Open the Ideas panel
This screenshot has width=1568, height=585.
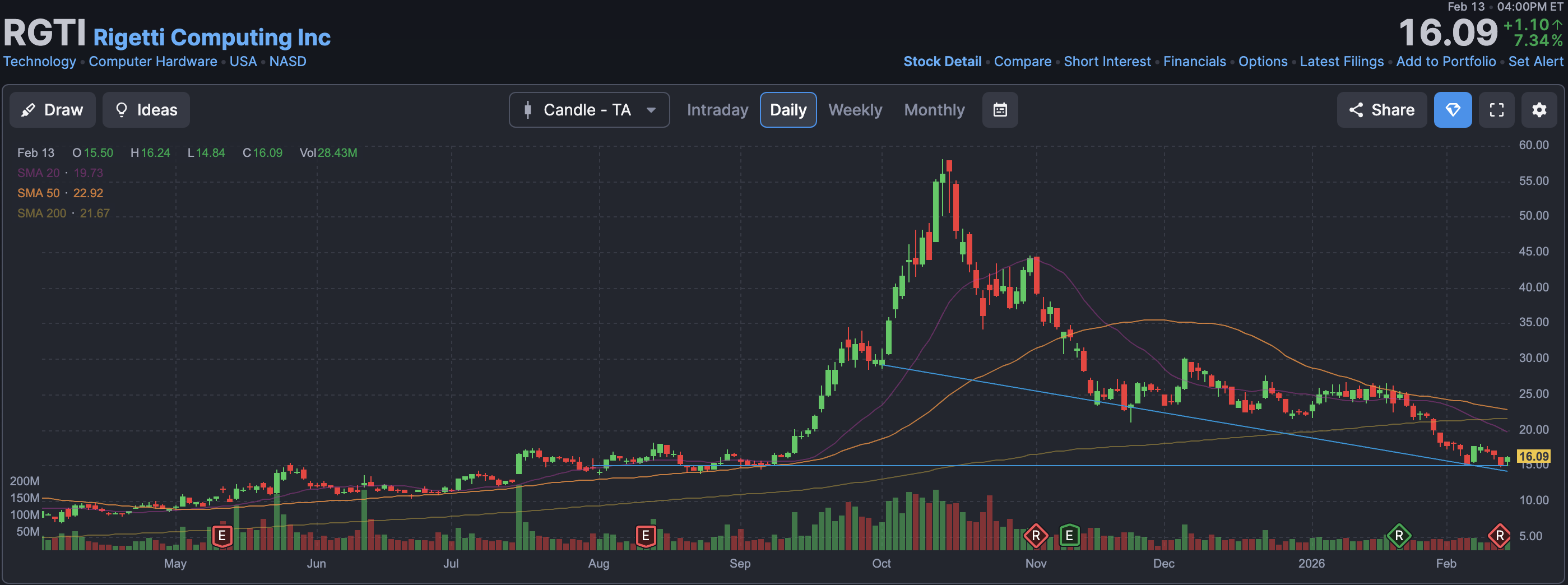click(x=146, y=110)
